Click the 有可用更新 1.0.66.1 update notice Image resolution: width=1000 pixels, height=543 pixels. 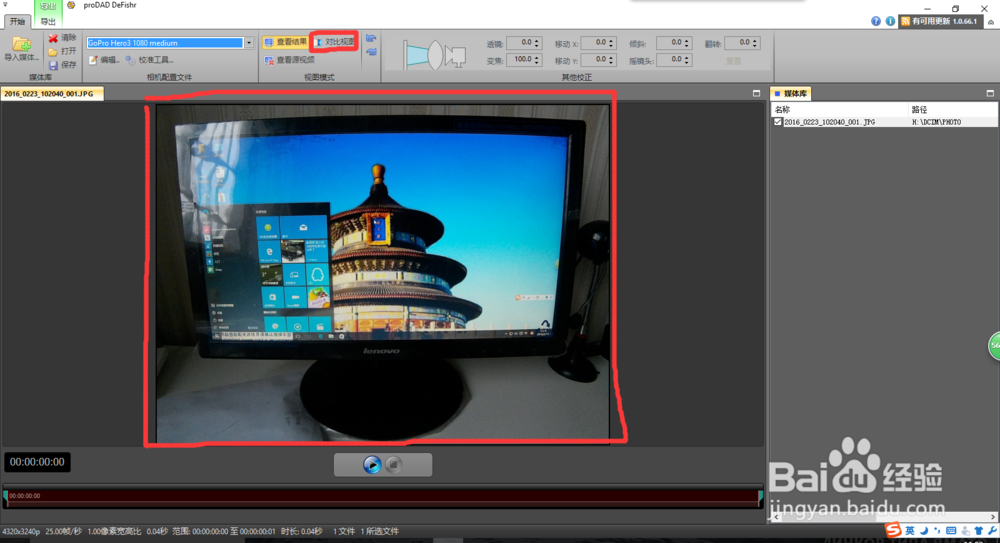pos(939,21)
